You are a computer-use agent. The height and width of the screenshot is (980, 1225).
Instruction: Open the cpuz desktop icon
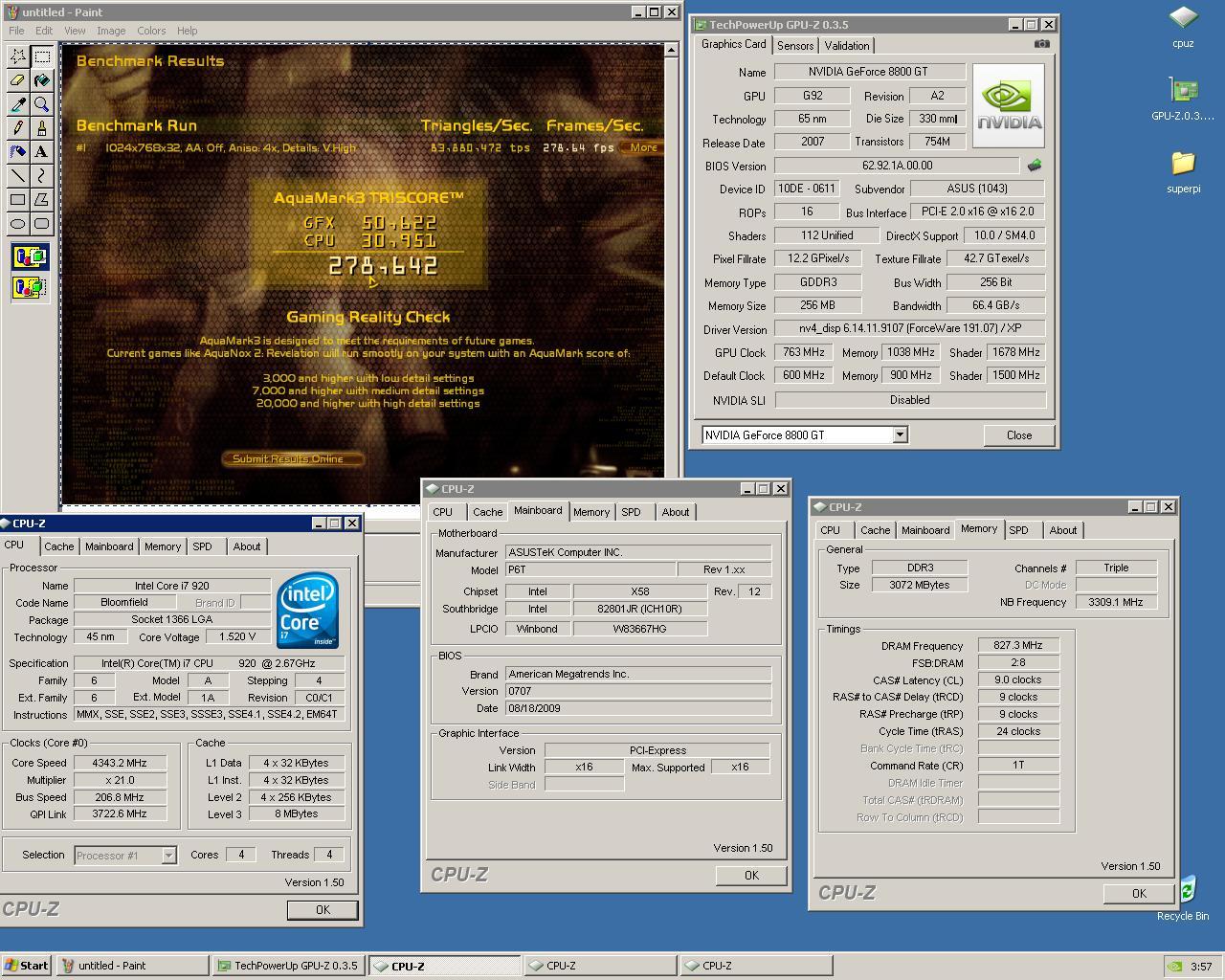(1183, 27)
